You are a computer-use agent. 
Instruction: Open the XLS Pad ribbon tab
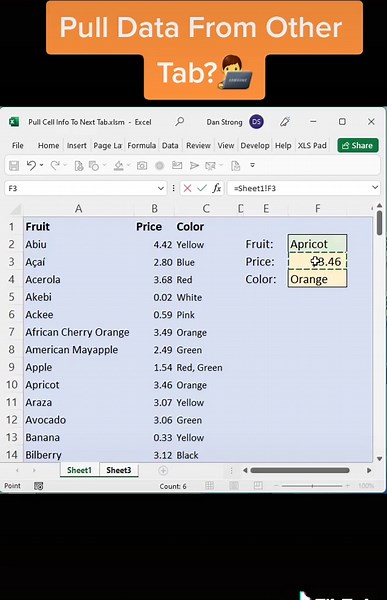[312, 145]
